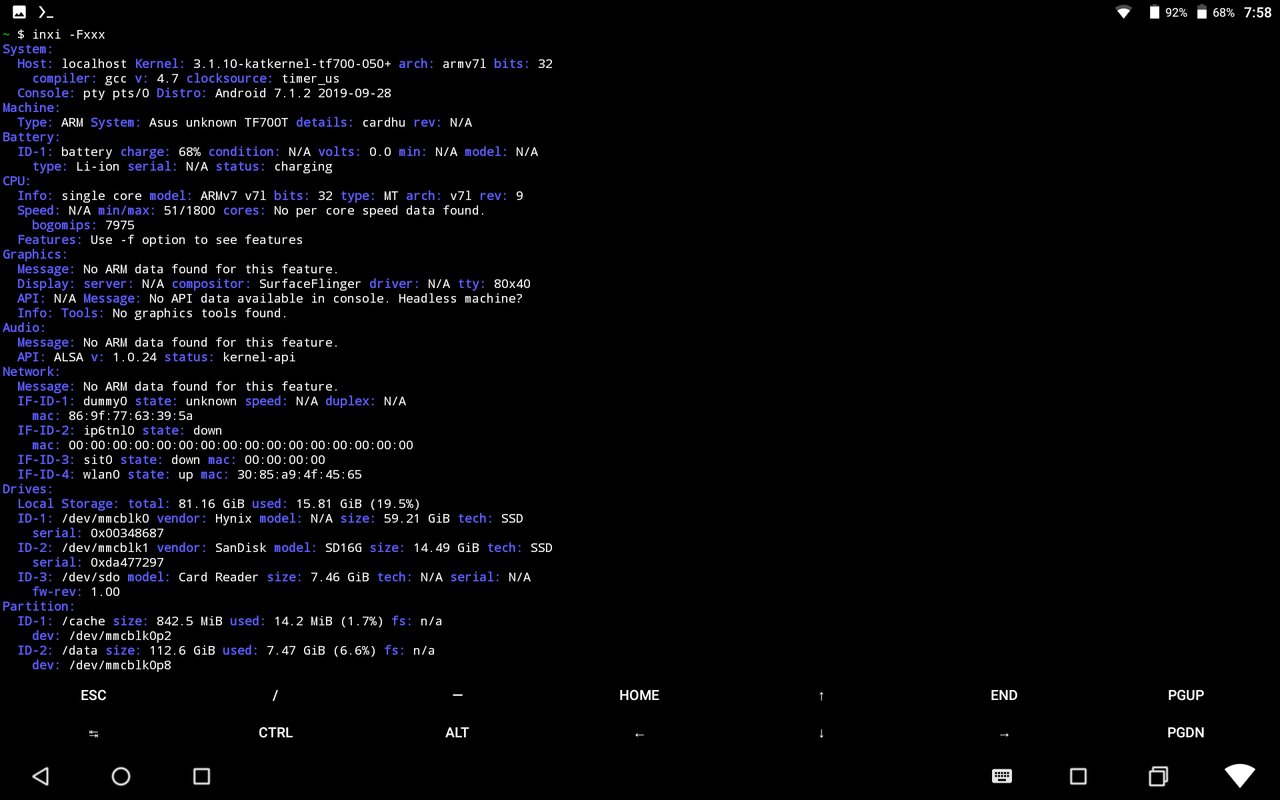Click the serial '0xda477297'
Viewport: 1280px width, 800px height.
point(127,563)
